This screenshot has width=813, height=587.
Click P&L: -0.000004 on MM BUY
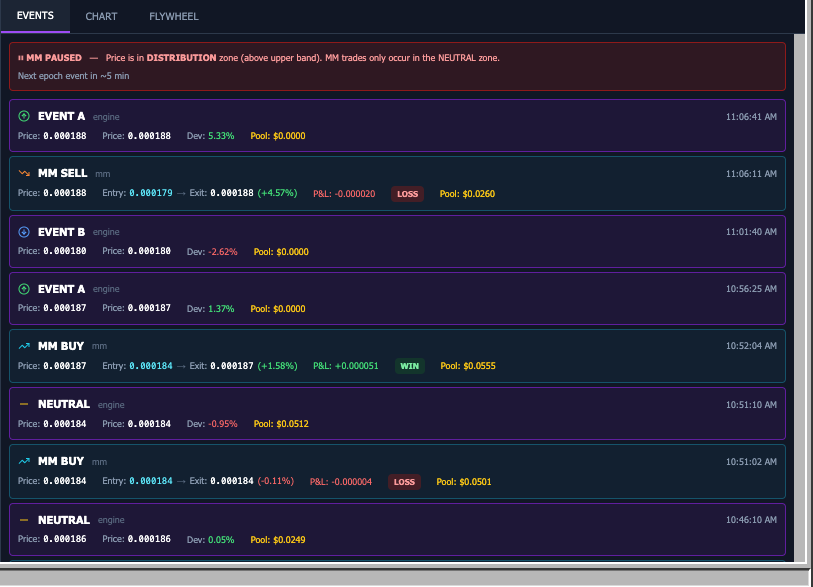(x=341, y=482)
